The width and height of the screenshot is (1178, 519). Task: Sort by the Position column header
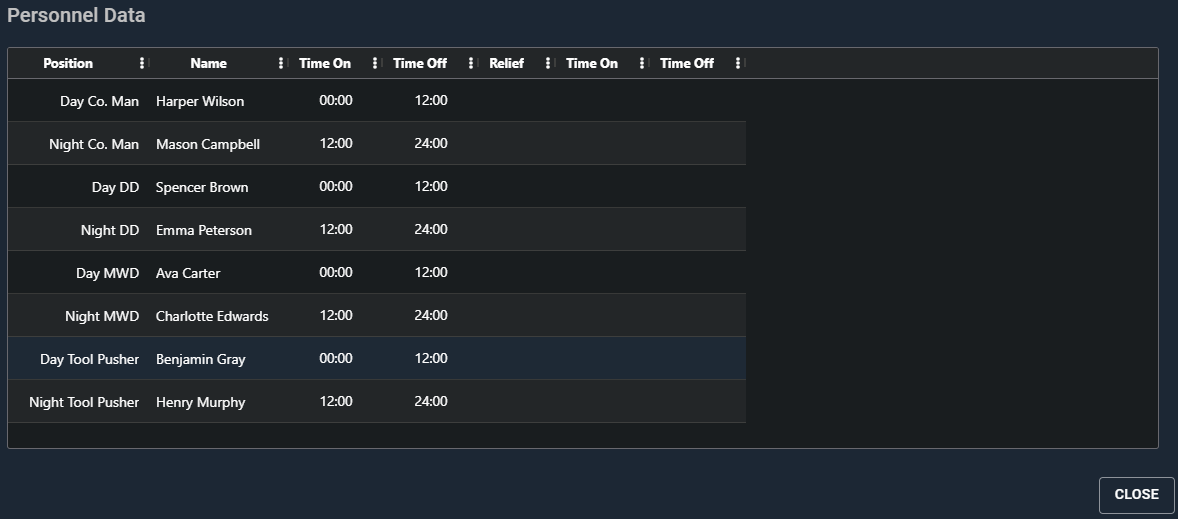pyautogui.click(x=68, y=63)
